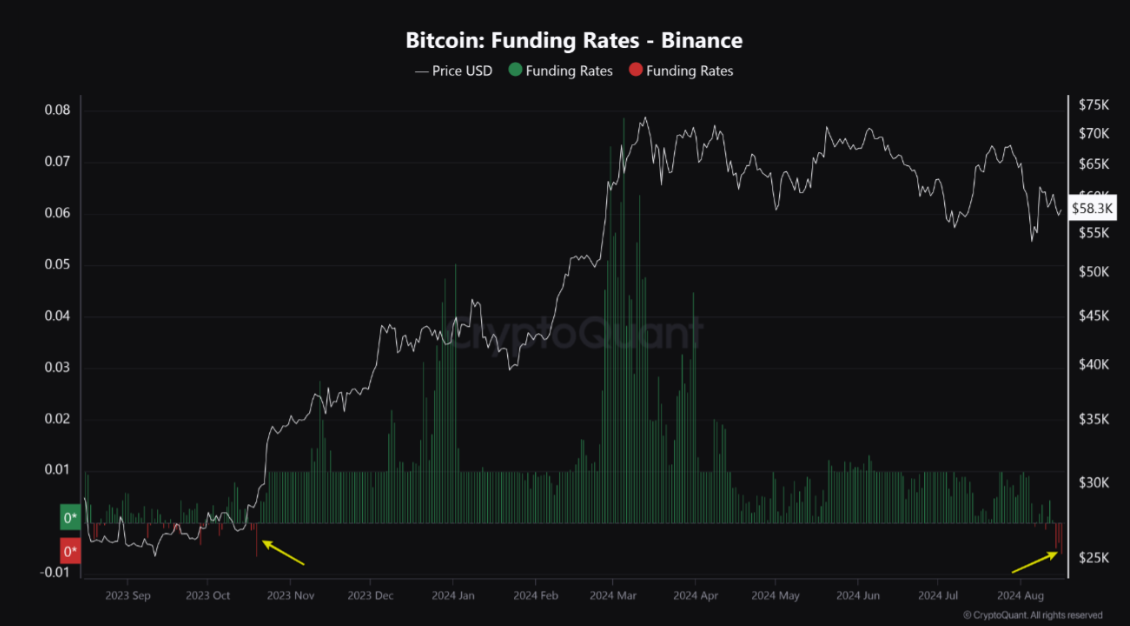
Task: Click the red Funding Rates legend dot
Action: [635, 71]
